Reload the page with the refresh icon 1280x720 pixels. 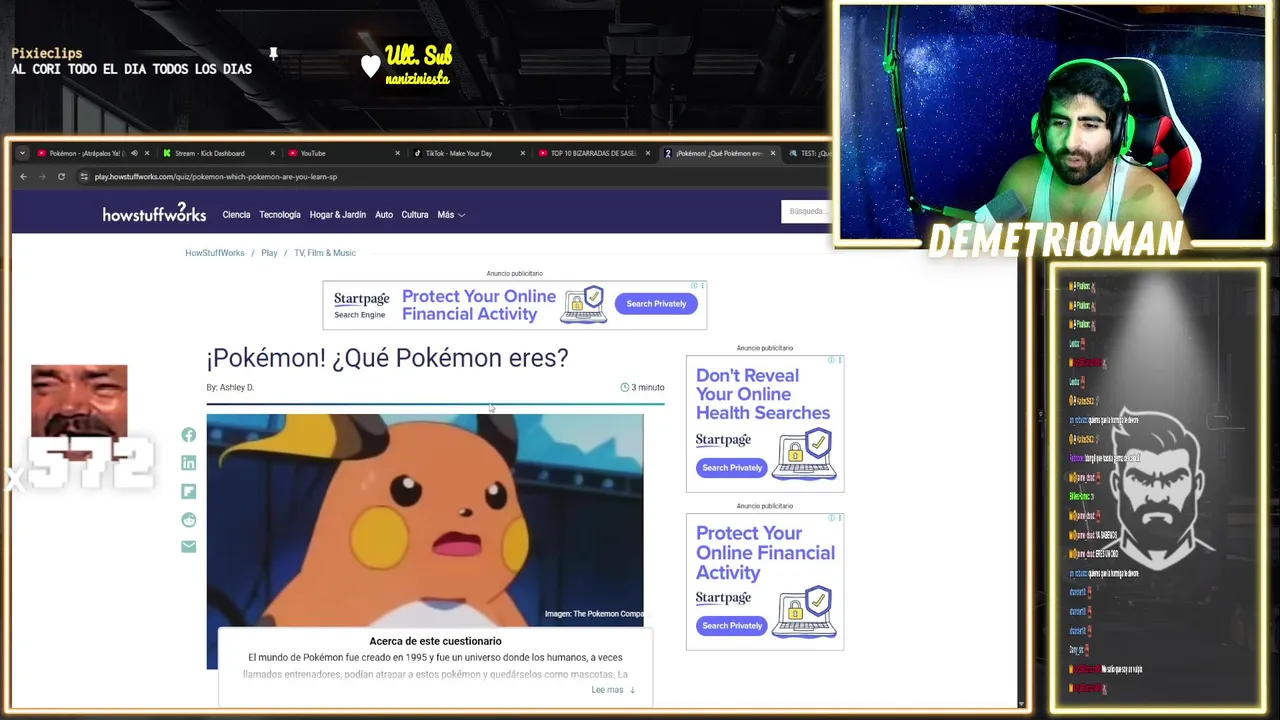[61, 177]
